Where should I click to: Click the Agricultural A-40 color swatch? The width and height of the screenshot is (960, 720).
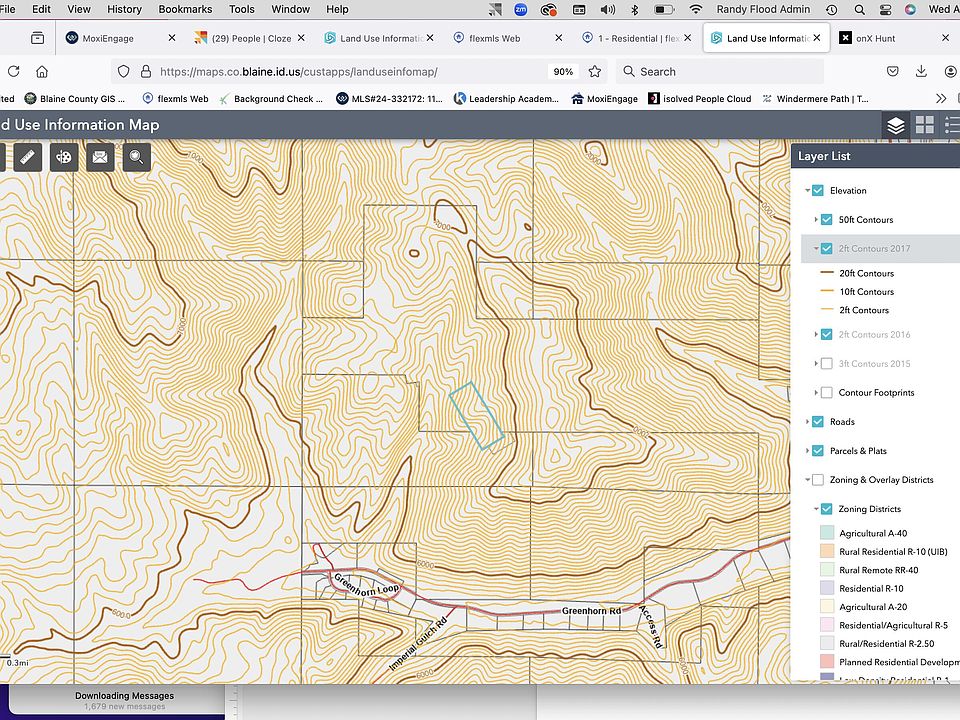(x=827, y=533)
